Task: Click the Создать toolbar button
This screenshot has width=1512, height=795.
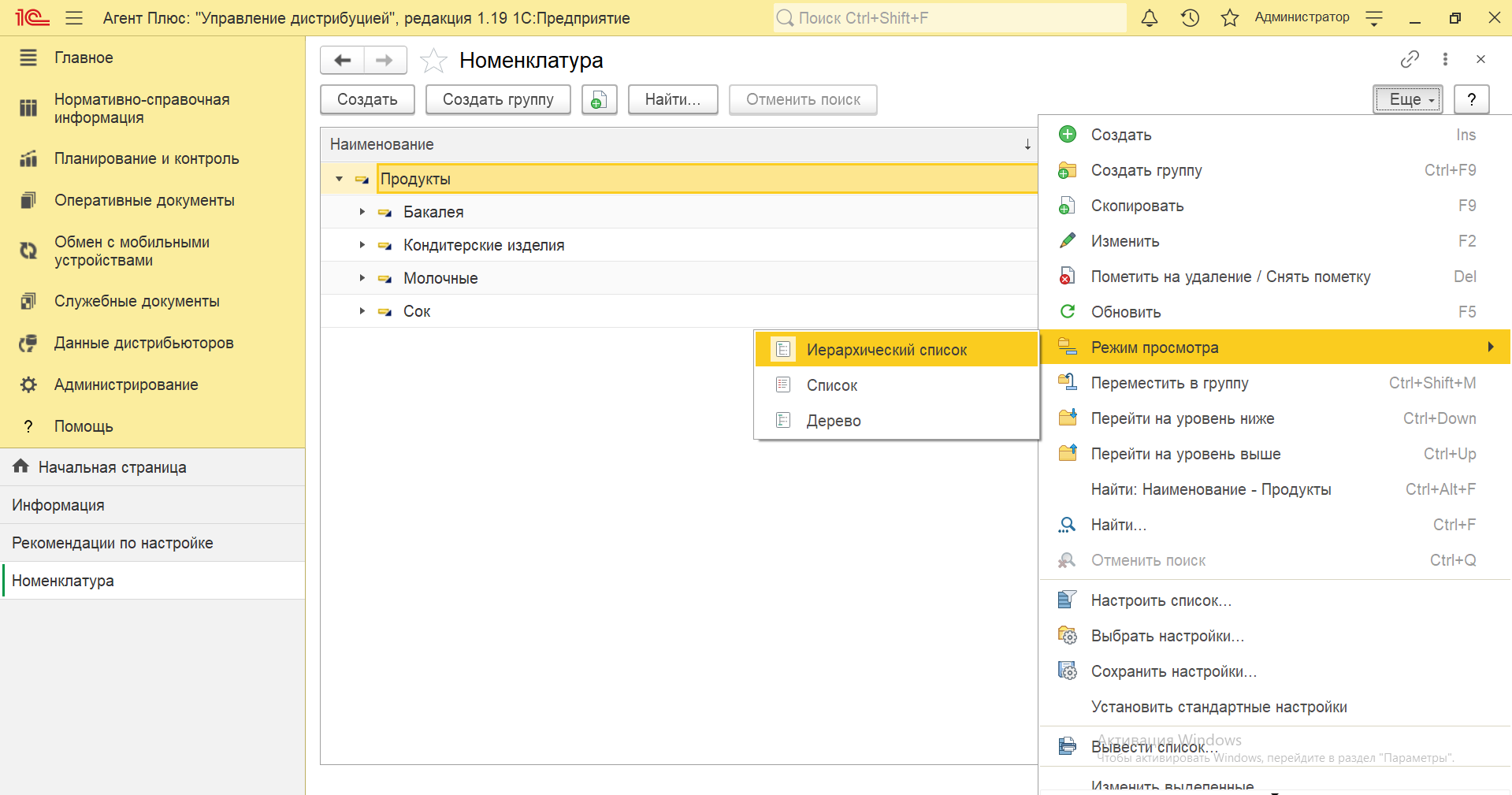Action: 367,99
